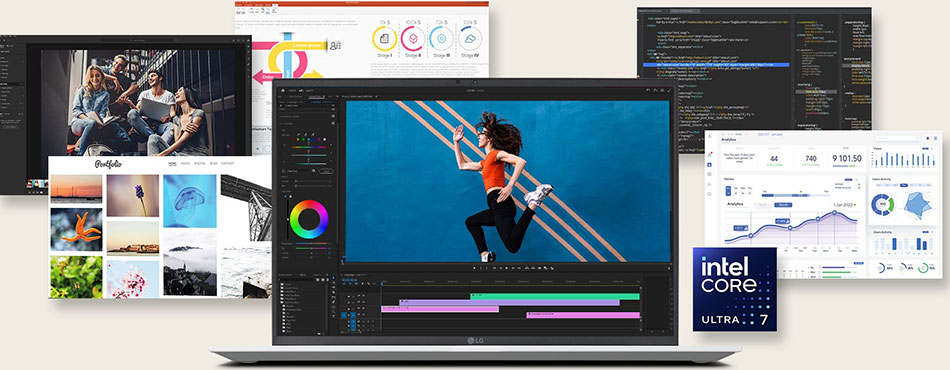Click the Stage I document icon circle
Screen dimensions: 950x370
pyautogui.click(x=384, y=39)
